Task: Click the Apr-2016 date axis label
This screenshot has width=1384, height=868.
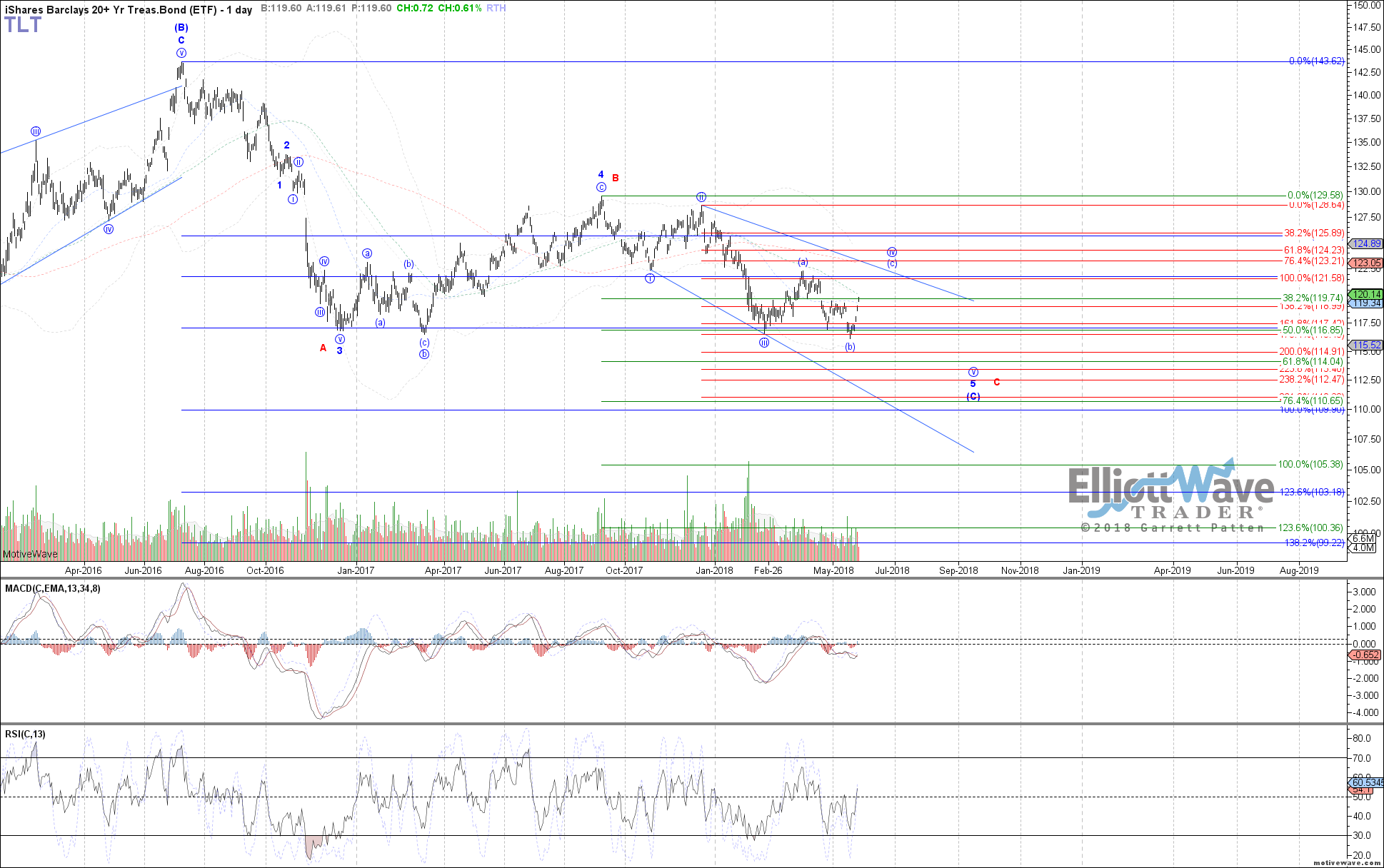Action: click(x=84, y=570)
